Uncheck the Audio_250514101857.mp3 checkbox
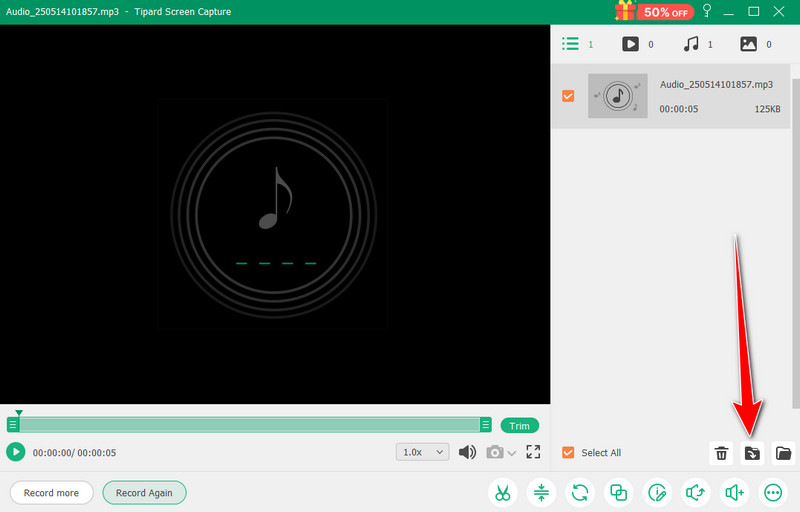The width and height of the screenshot is (800, 512). (x=568, y=96)
